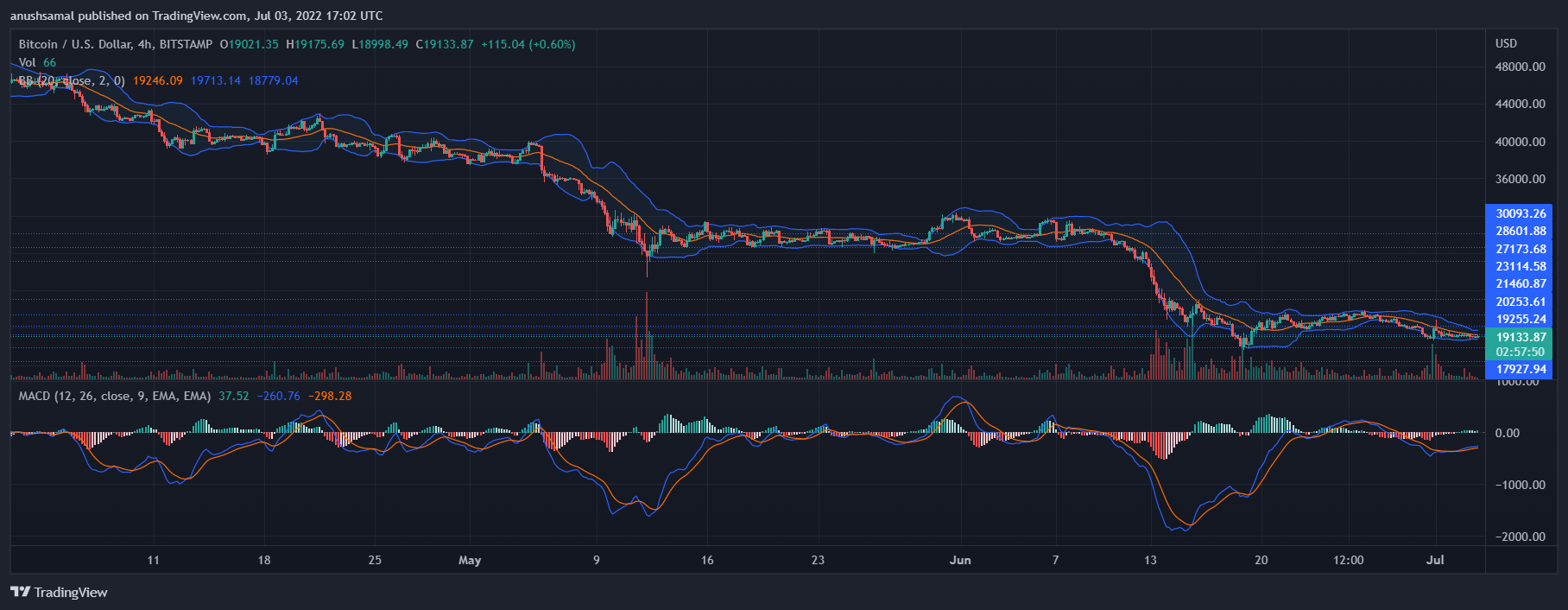Click the orange BB basis value 19246.09

pos(157,80)
